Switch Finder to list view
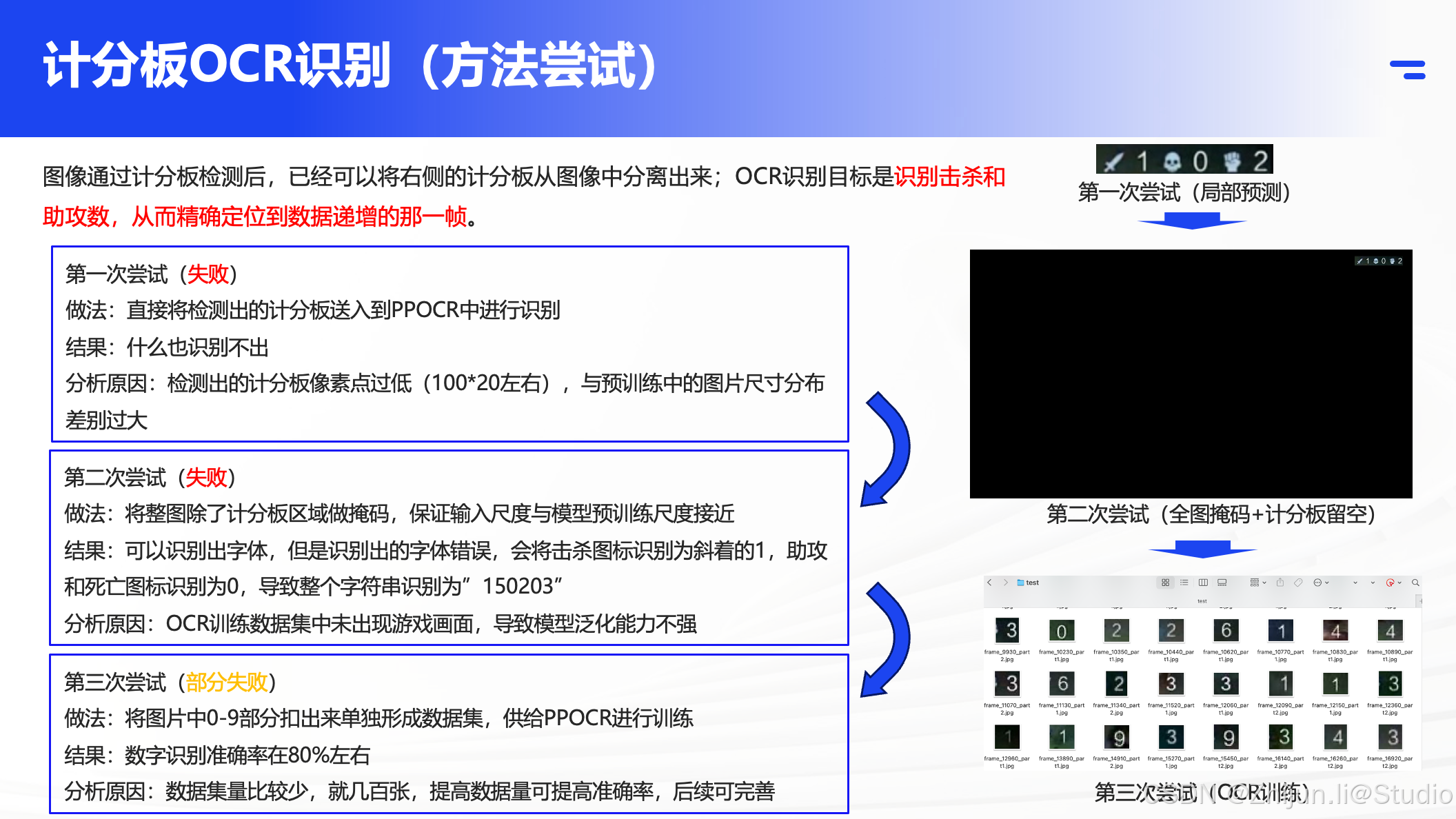 (1184, 583)
